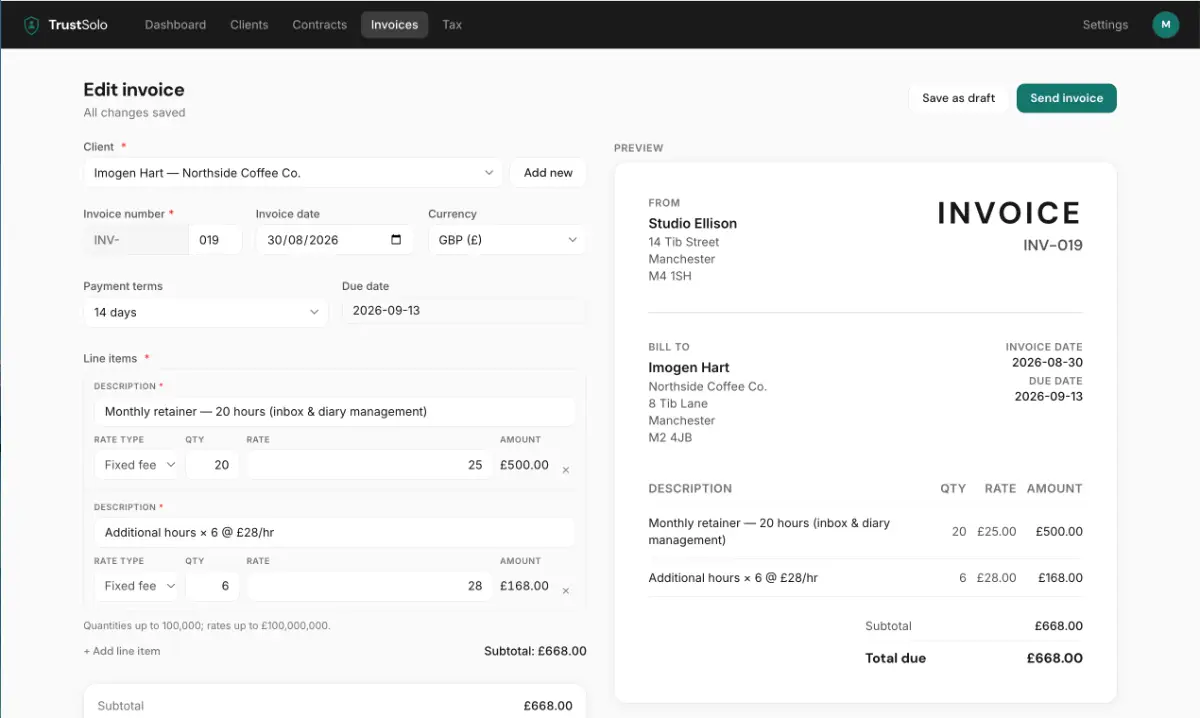This screenshot has width=1200, height=718.
Task: Click "Subtotal: £668.00" below line items
Action: (535, 651)
